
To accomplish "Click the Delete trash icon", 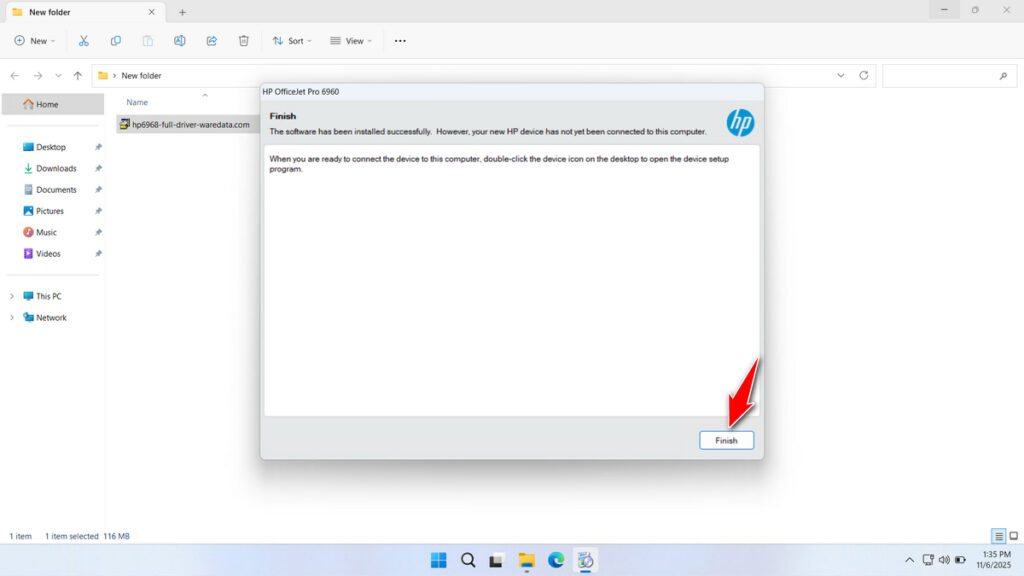I will [242, 40].
